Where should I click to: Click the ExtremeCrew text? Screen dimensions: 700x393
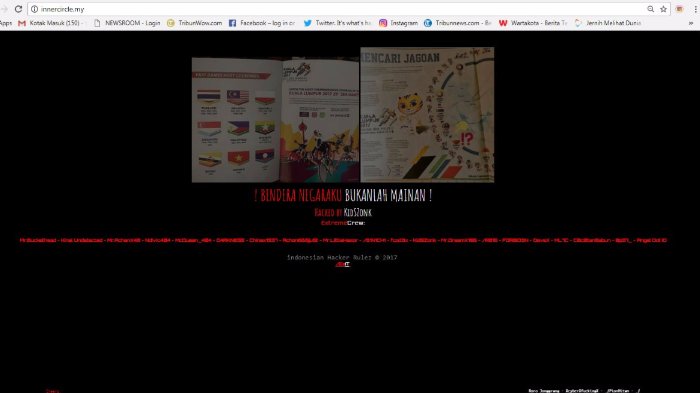343,223
